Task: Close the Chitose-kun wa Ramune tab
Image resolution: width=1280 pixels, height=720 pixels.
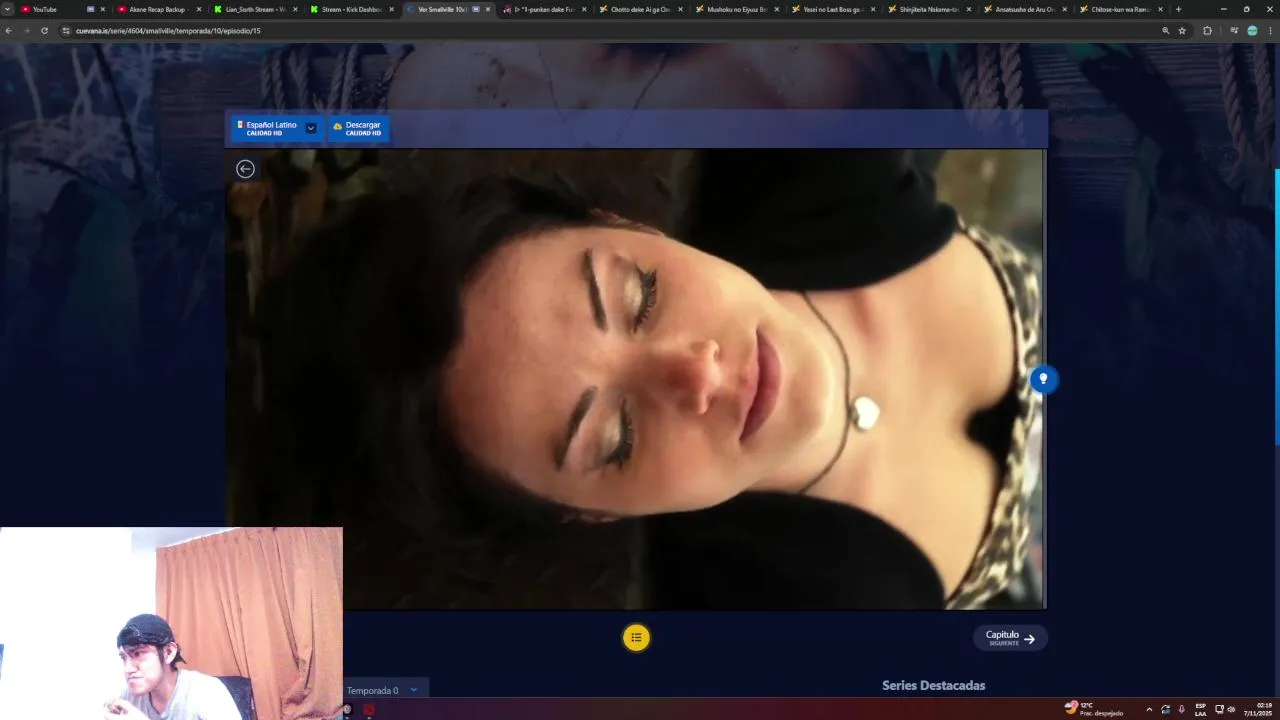Action: pyautogui.click(x=1161, y=9)
